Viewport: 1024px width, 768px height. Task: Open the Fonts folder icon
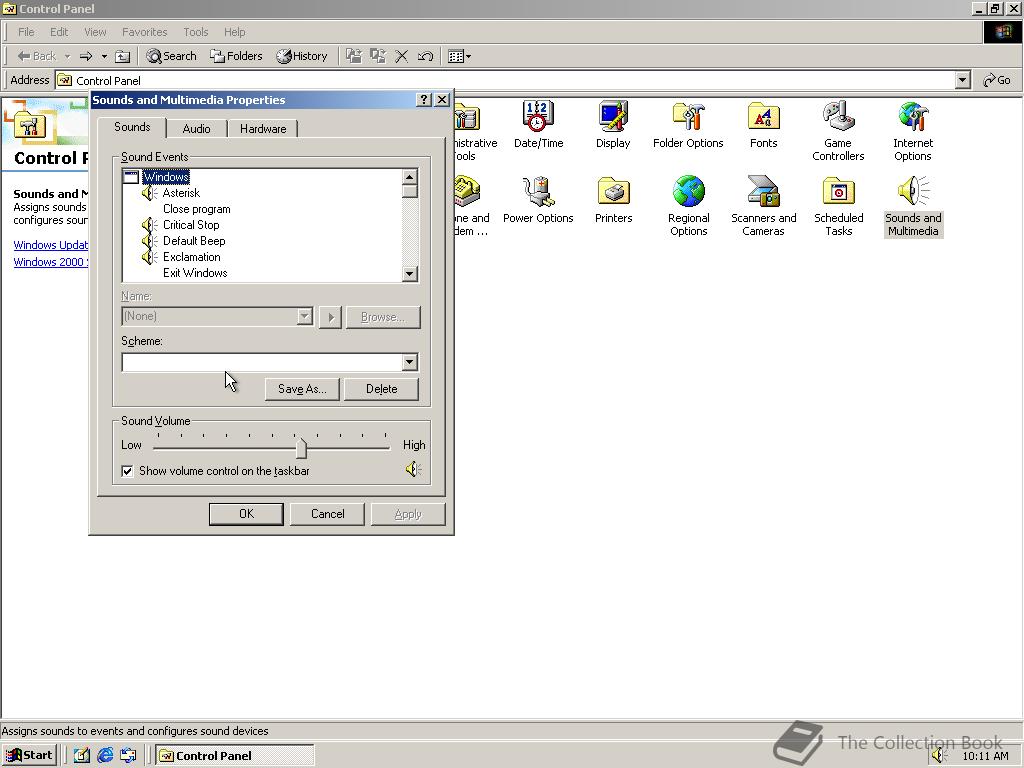(x=763, y=118)
